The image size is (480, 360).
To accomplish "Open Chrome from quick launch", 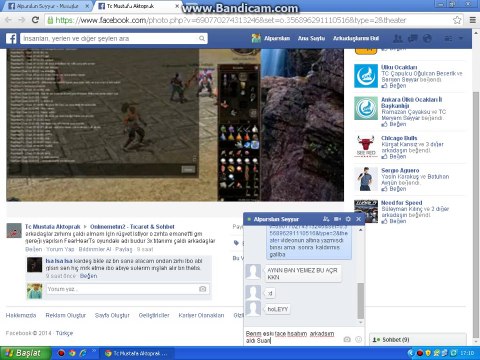I will point(72,353).
